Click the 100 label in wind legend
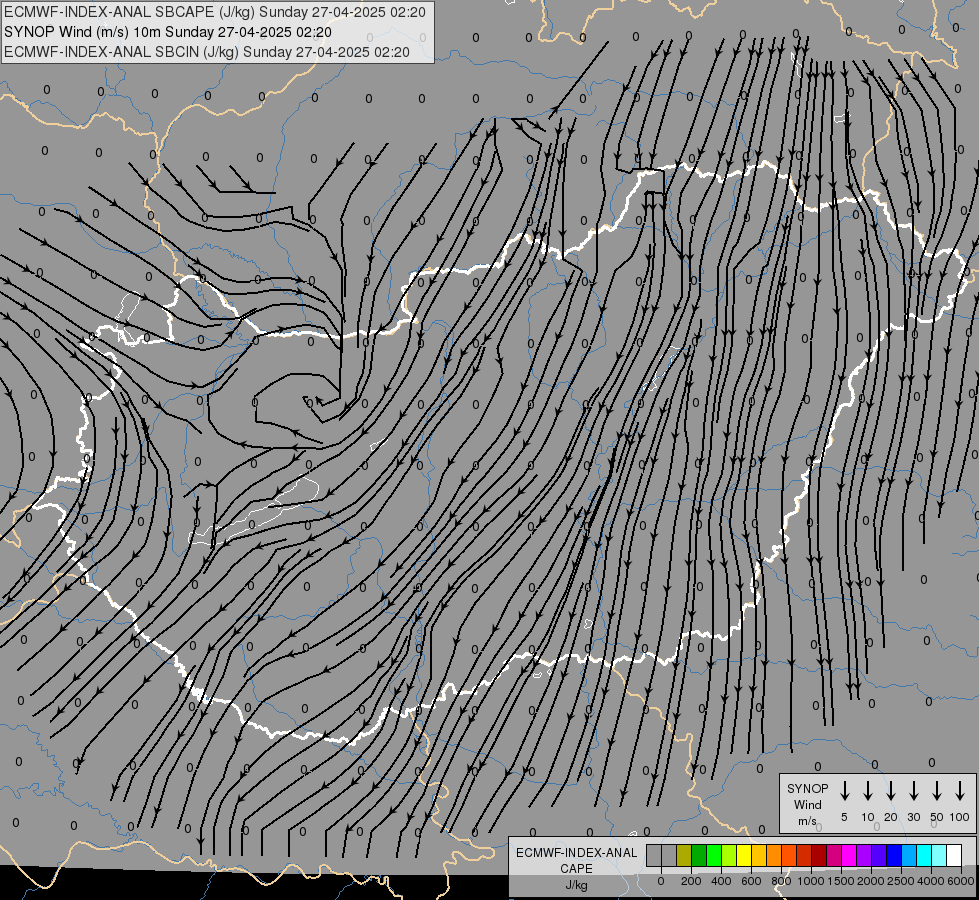This screenshot has height=900, width=979. click(x=960, y=817)
